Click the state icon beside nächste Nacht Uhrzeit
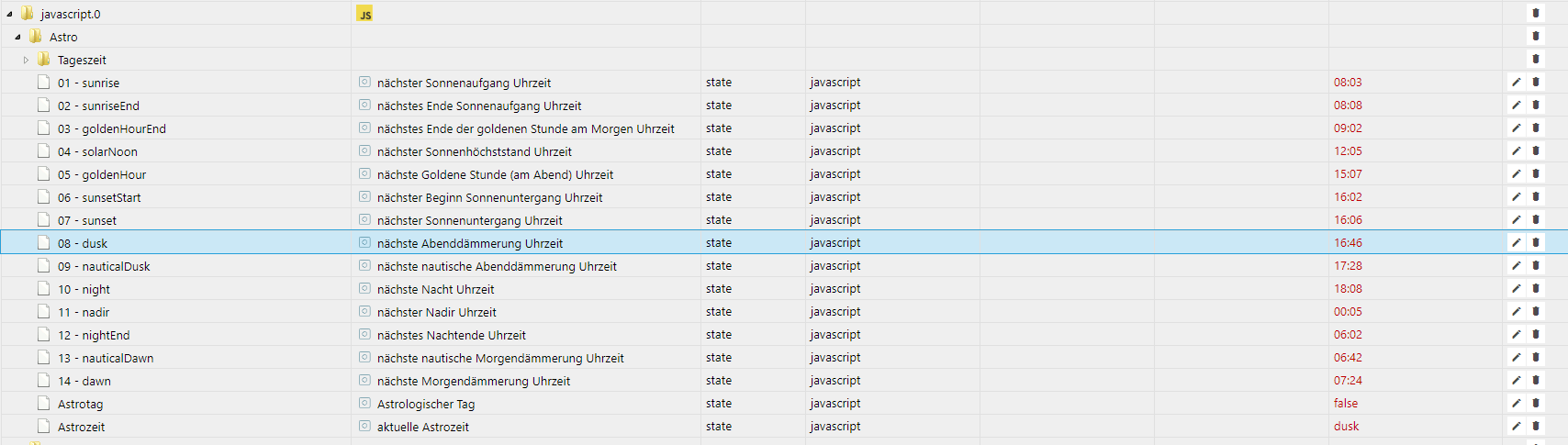 pos(364,288)
